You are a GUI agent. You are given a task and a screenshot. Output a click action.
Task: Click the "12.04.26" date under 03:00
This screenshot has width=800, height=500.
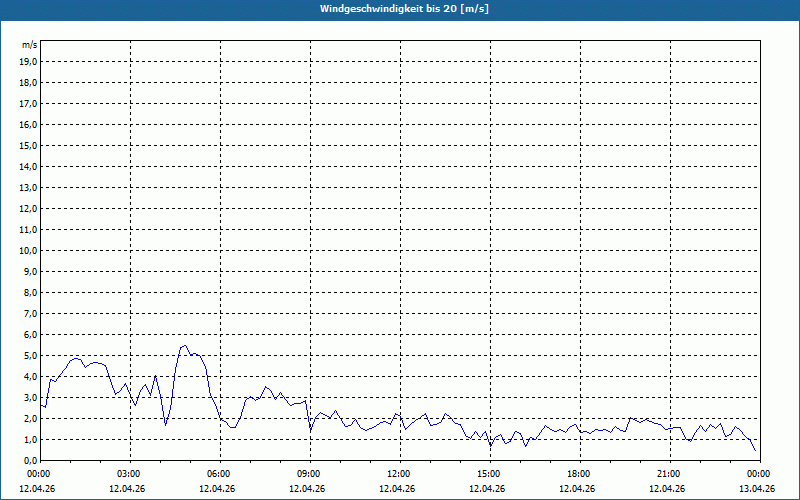coord(127,489)
